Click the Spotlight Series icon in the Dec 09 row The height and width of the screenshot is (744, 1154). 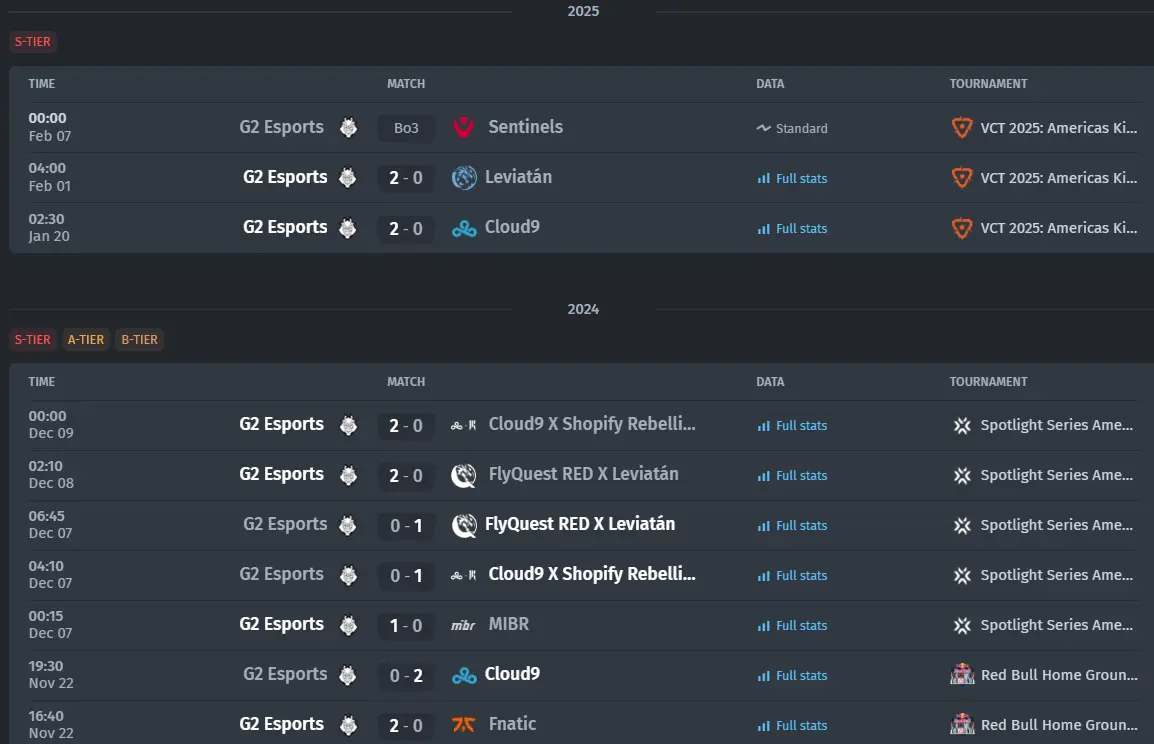coord(962,425)
